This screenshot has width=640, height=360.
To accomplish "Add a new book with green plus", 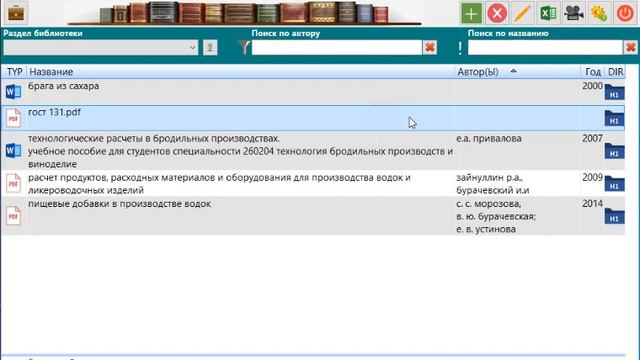I will pyautogui.click(x=471, y=13).
